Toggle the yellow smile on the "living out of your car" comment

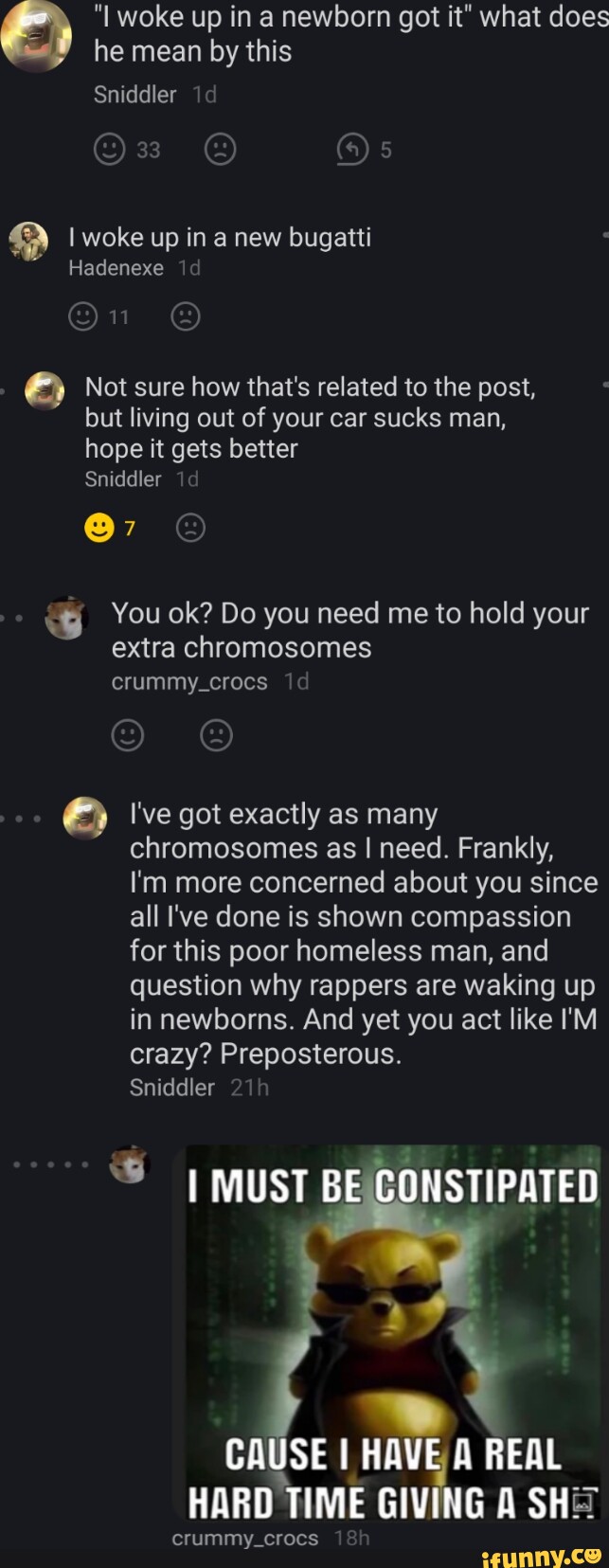(x=99, y=528)
